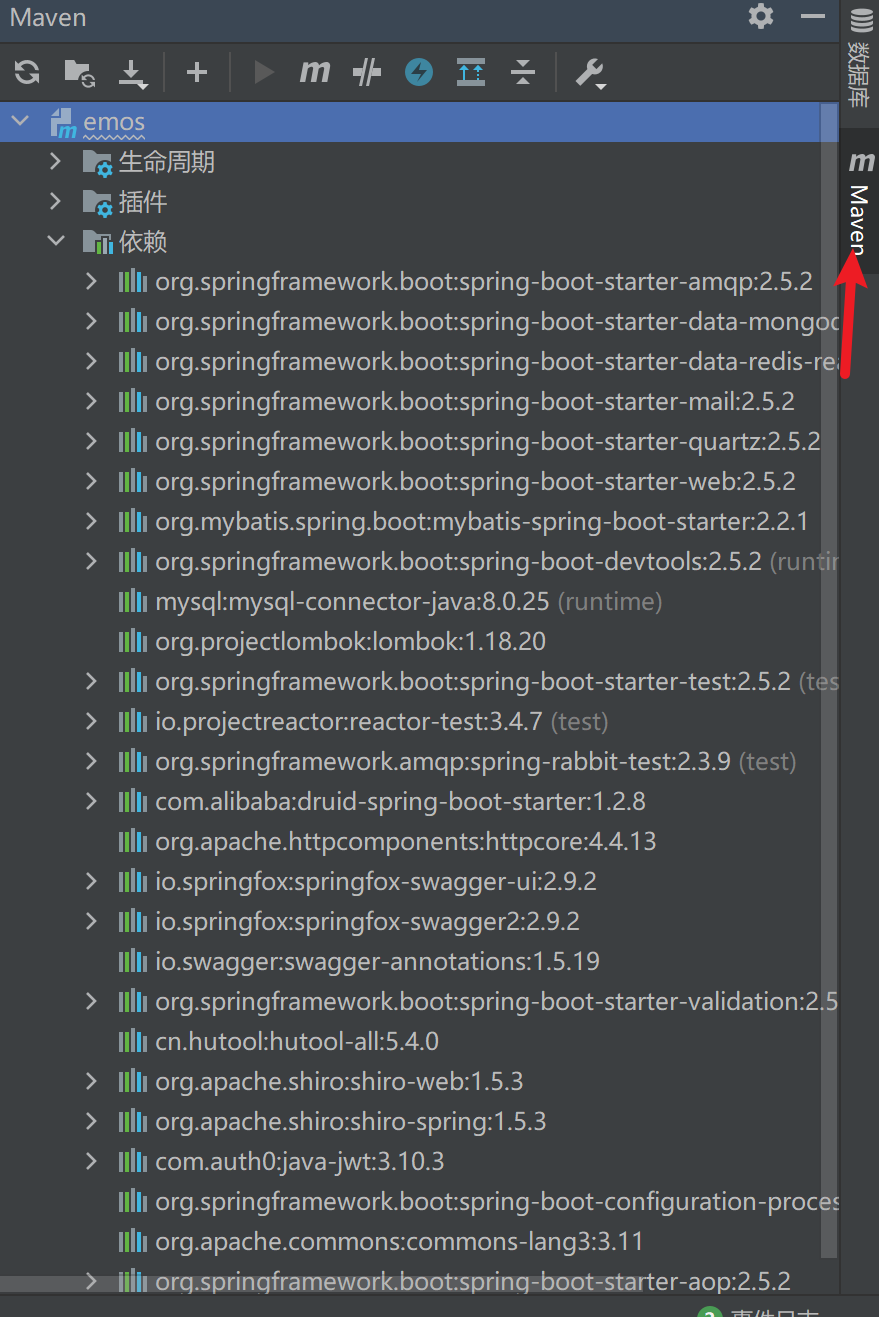The width and height of the screenshot is (879, 1317).
Task: Click the gear icon in the title bar
Action: point(760,17)
